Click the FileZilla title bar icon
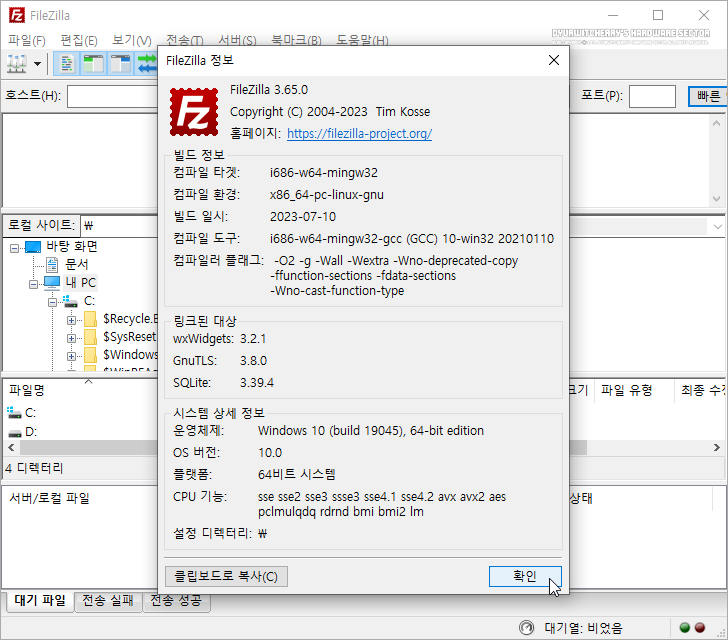728x640 pixels. (x=17, y=15)
